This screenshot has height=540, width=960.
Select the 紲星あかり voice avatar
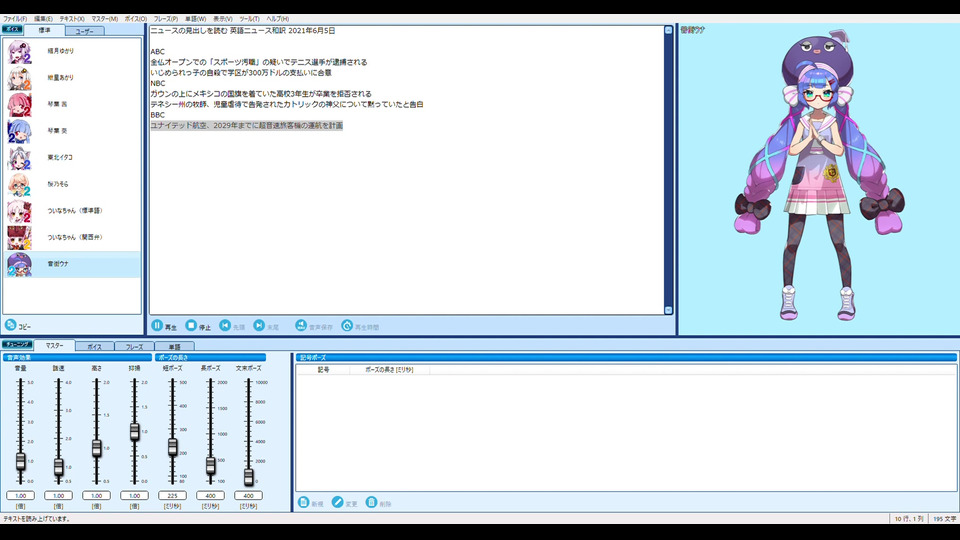19,78
